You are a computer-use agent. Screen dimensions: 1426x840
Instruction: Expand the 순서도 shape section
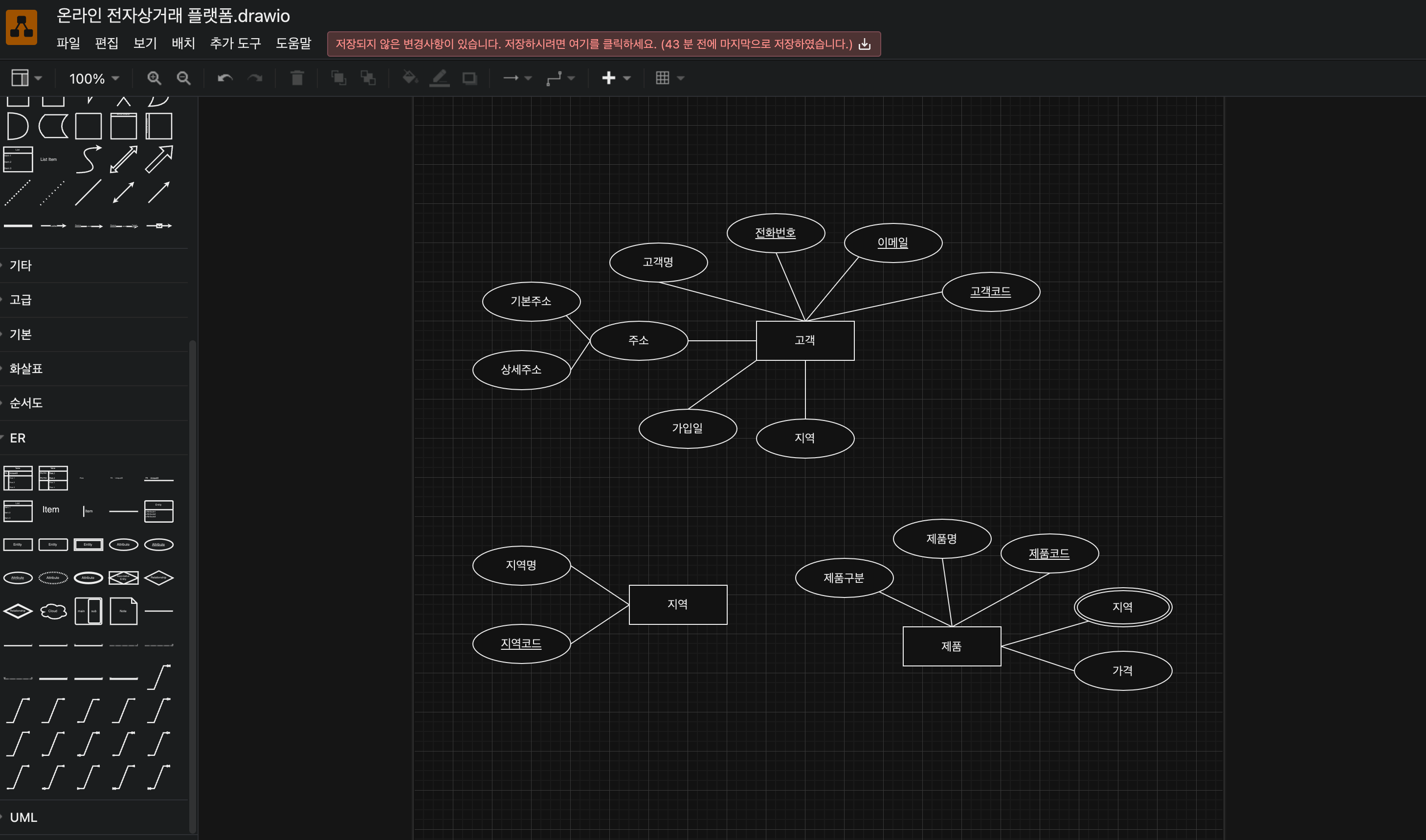click(x=94, y=403)
